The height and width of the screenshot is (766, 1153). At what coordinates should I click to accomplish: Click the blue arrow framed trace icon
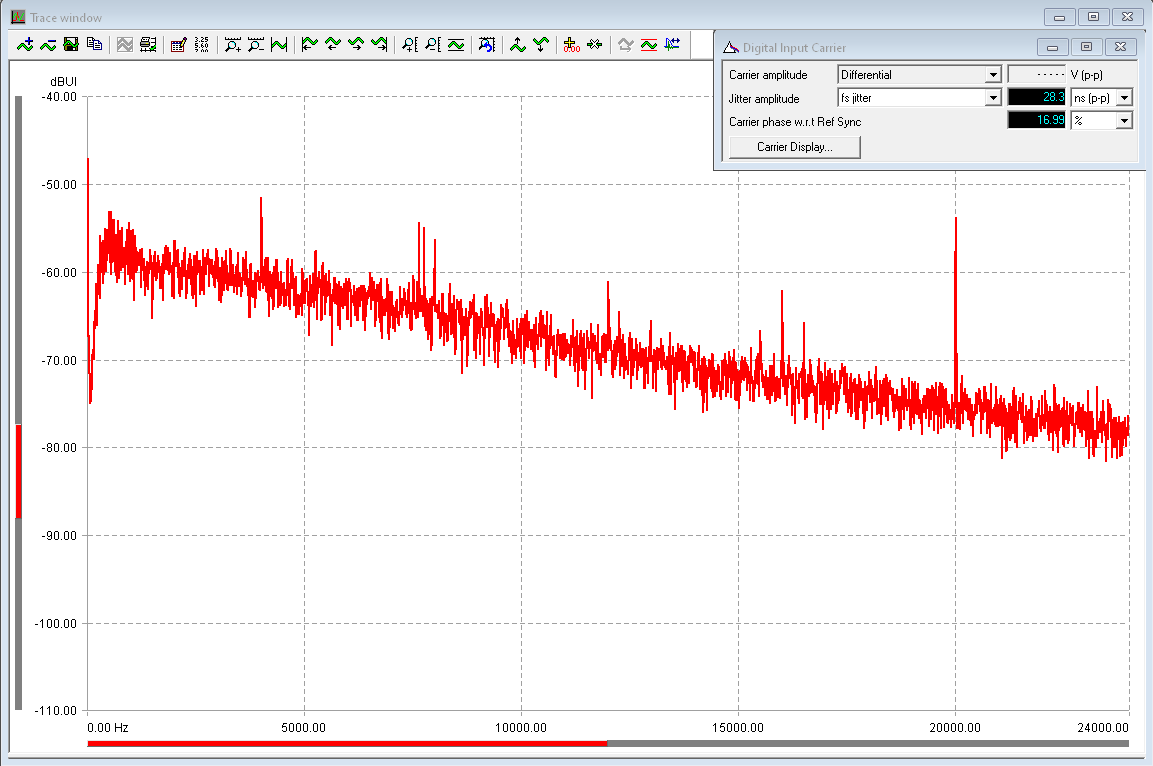click(486, 44)
